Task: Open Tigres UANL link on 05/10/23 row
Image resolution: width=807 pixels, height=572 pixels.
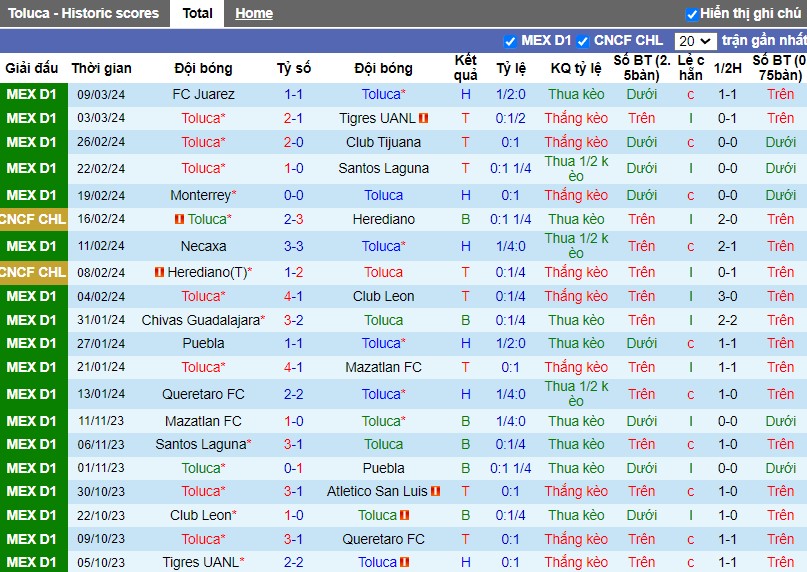Action: [x=200, y=562]
